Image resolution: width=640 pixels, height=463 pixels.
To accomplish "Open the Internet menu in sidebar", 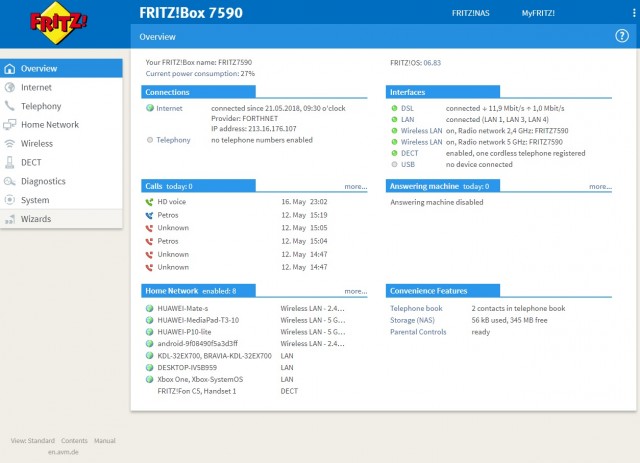I will [x=61, y=87].
